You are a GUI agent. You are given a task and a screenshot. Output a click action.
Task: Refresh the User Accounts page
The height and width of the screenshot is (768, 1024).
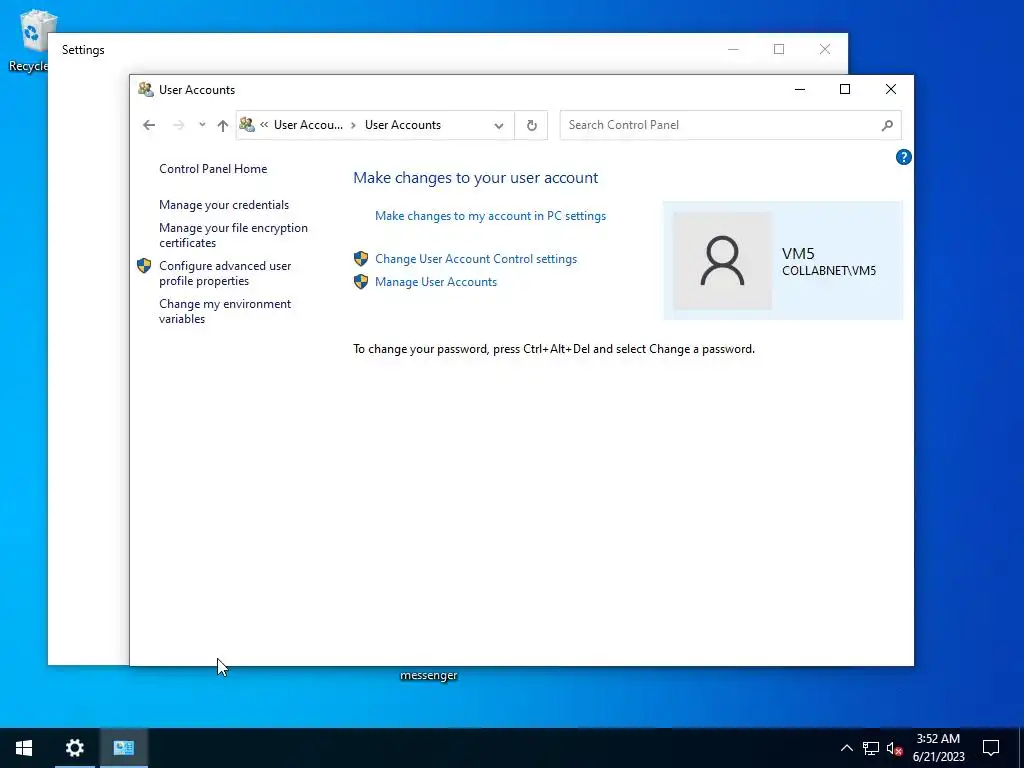[x=532, y=125]
